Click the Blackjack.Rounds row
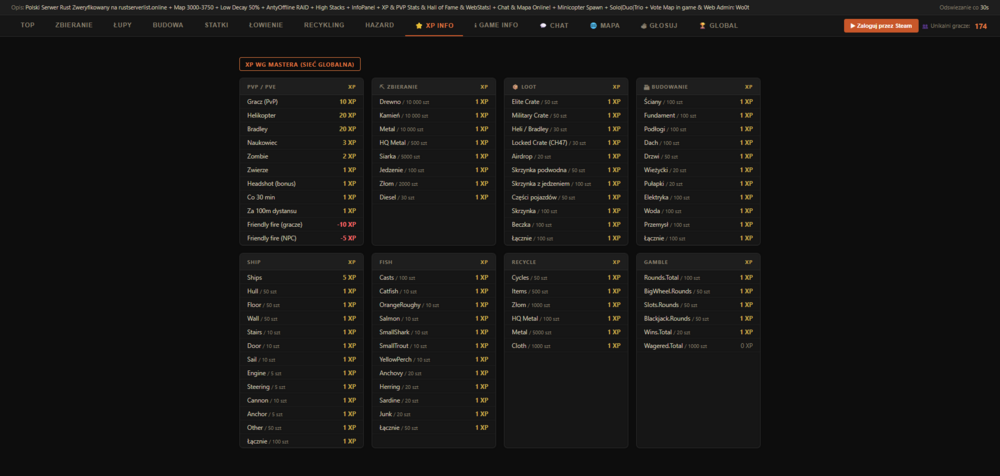 coord(698,318)
